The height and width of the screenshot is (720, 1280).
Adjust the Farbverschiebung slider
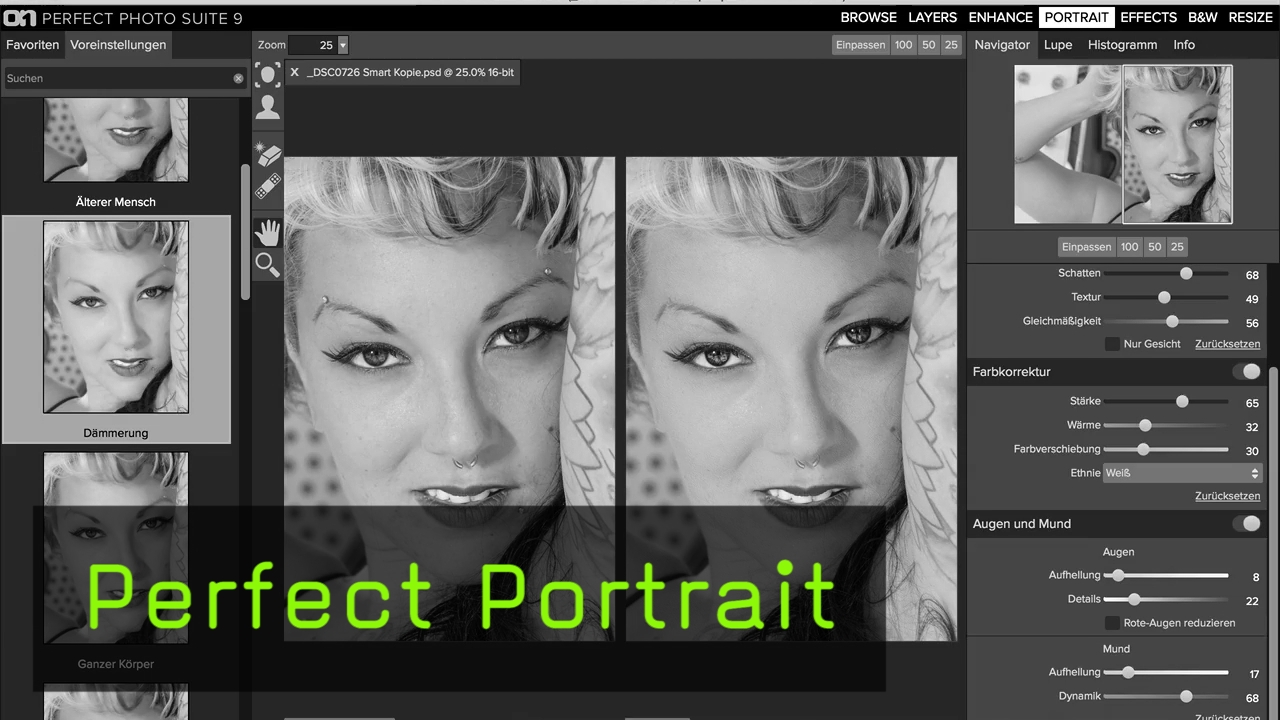[x=1143, y=449]
